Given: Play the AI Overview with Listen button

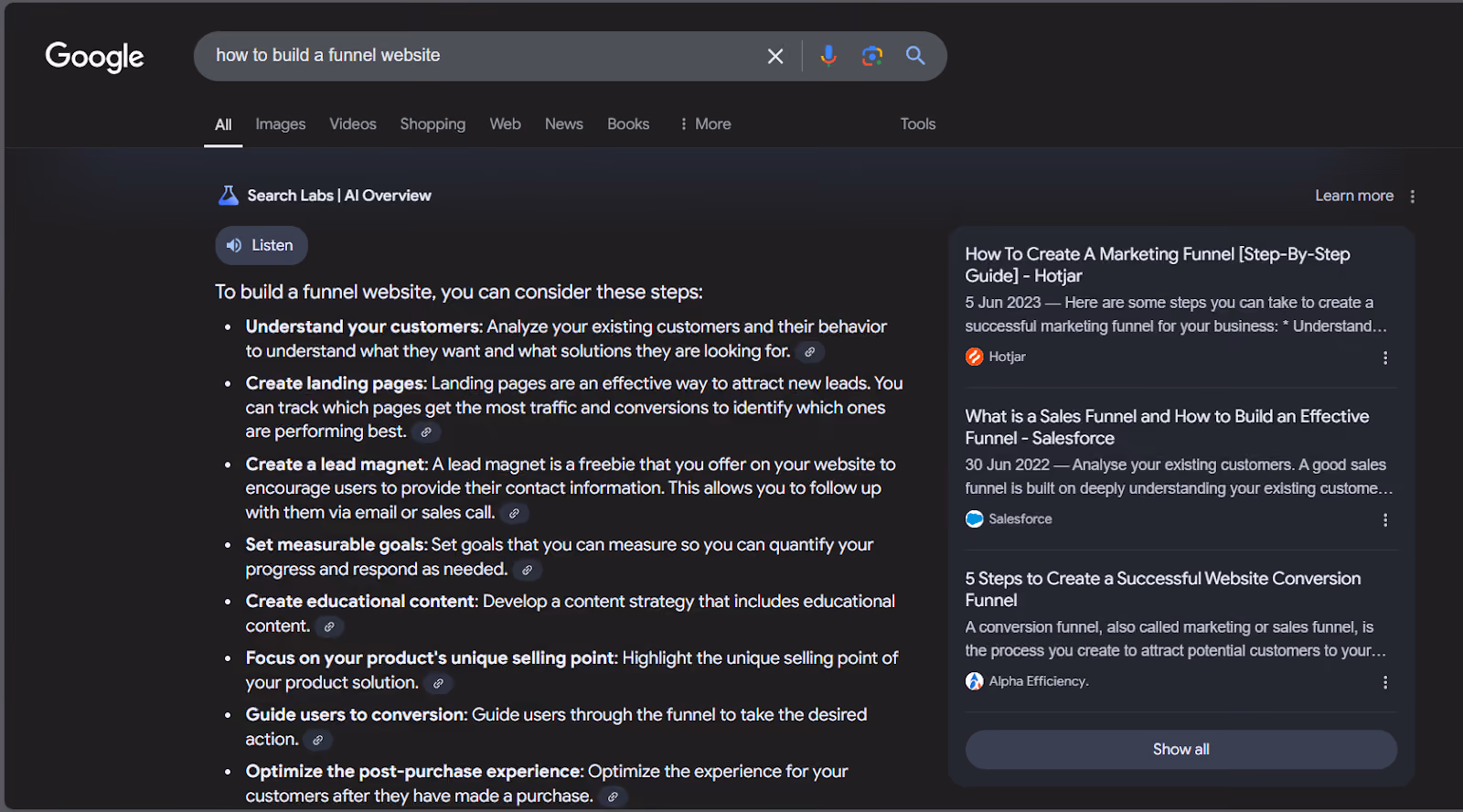Looking at the screenshot, I should [x=262, y=245].
